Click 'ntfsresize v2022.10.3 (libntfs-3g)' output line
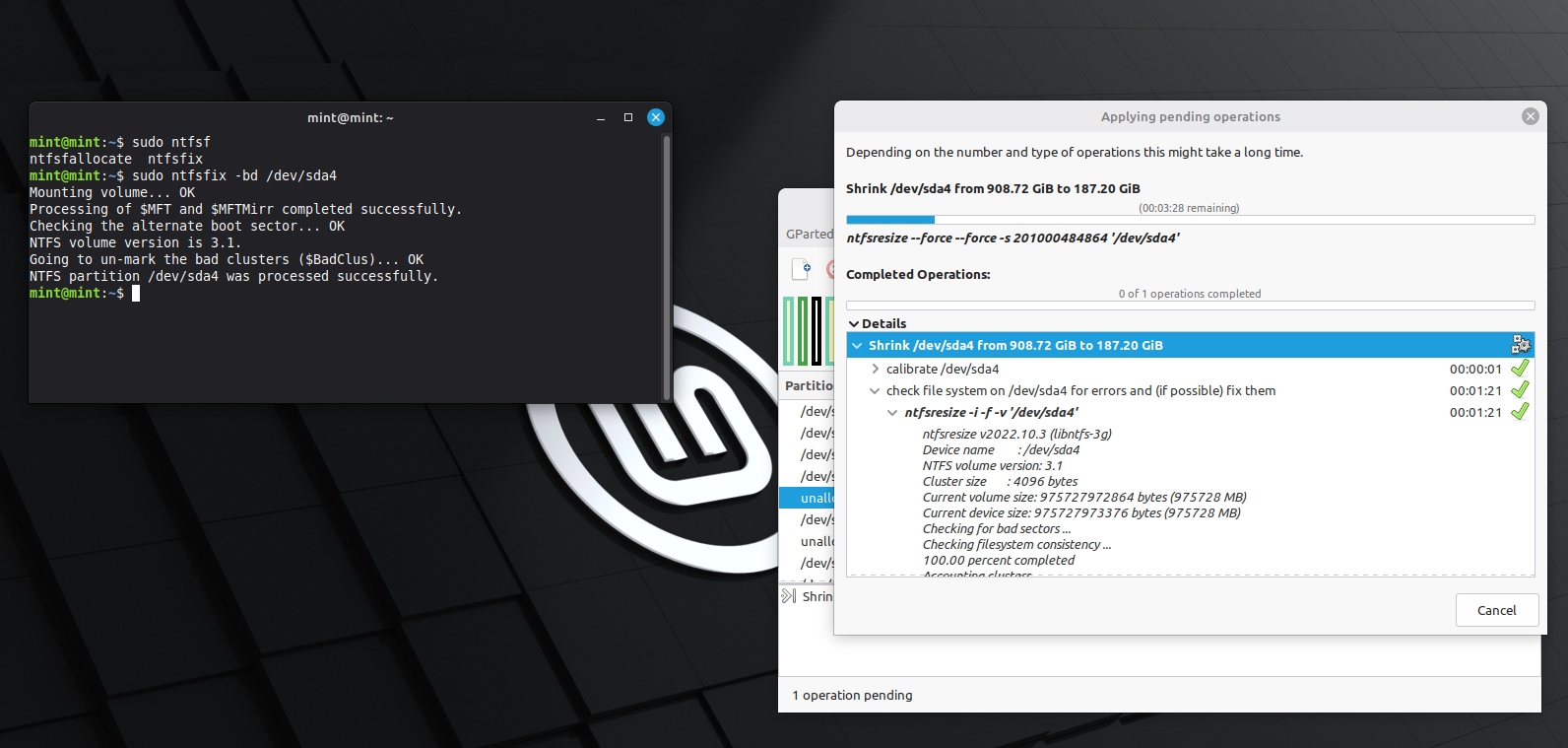The width and height of the screenshot is (1568, 748). pos(1016,434)
